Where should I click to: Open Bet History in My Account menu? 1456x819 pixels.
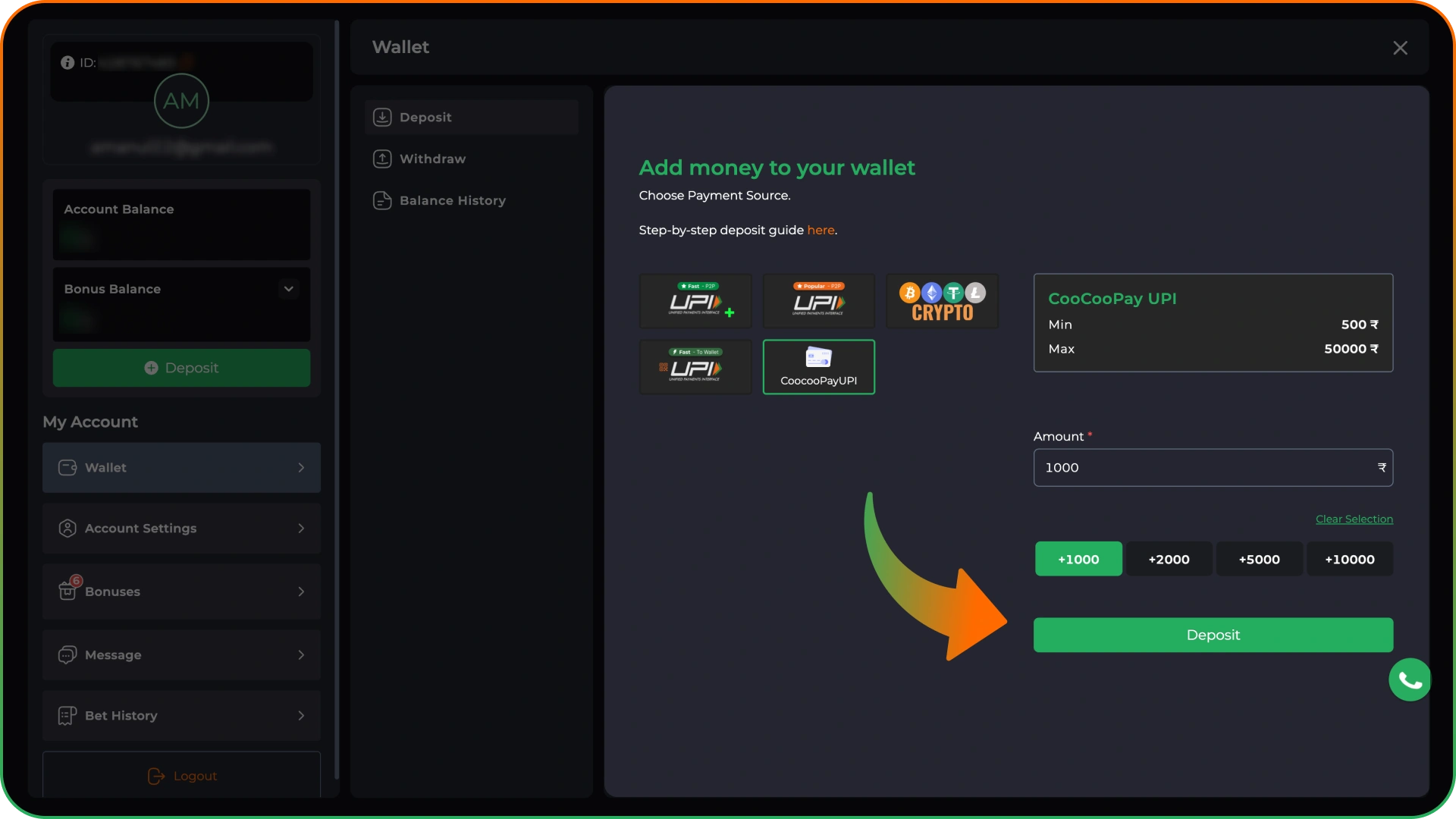(181, 715)
